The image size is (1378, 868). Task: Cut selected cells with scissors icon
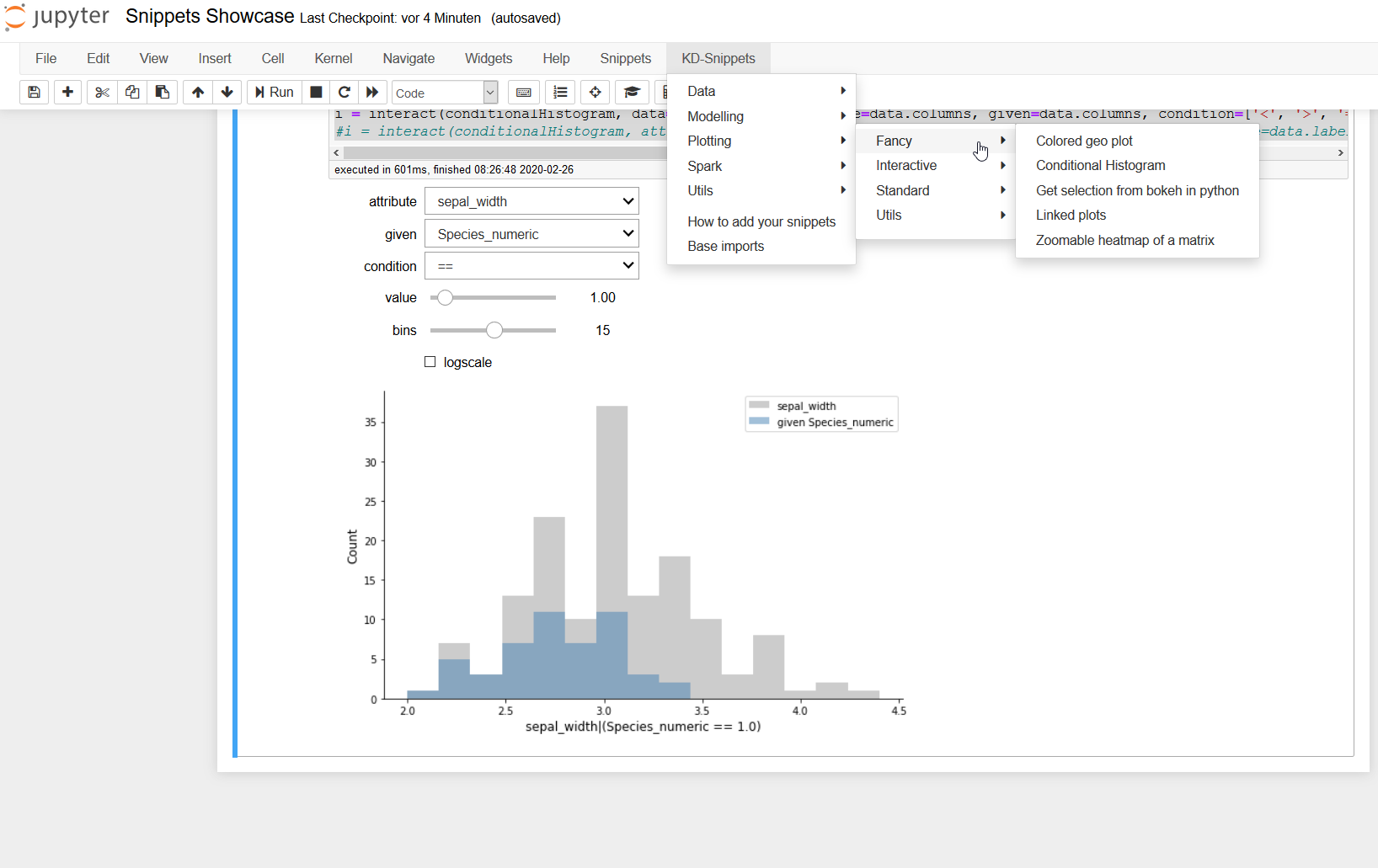[x=102, y=92]
